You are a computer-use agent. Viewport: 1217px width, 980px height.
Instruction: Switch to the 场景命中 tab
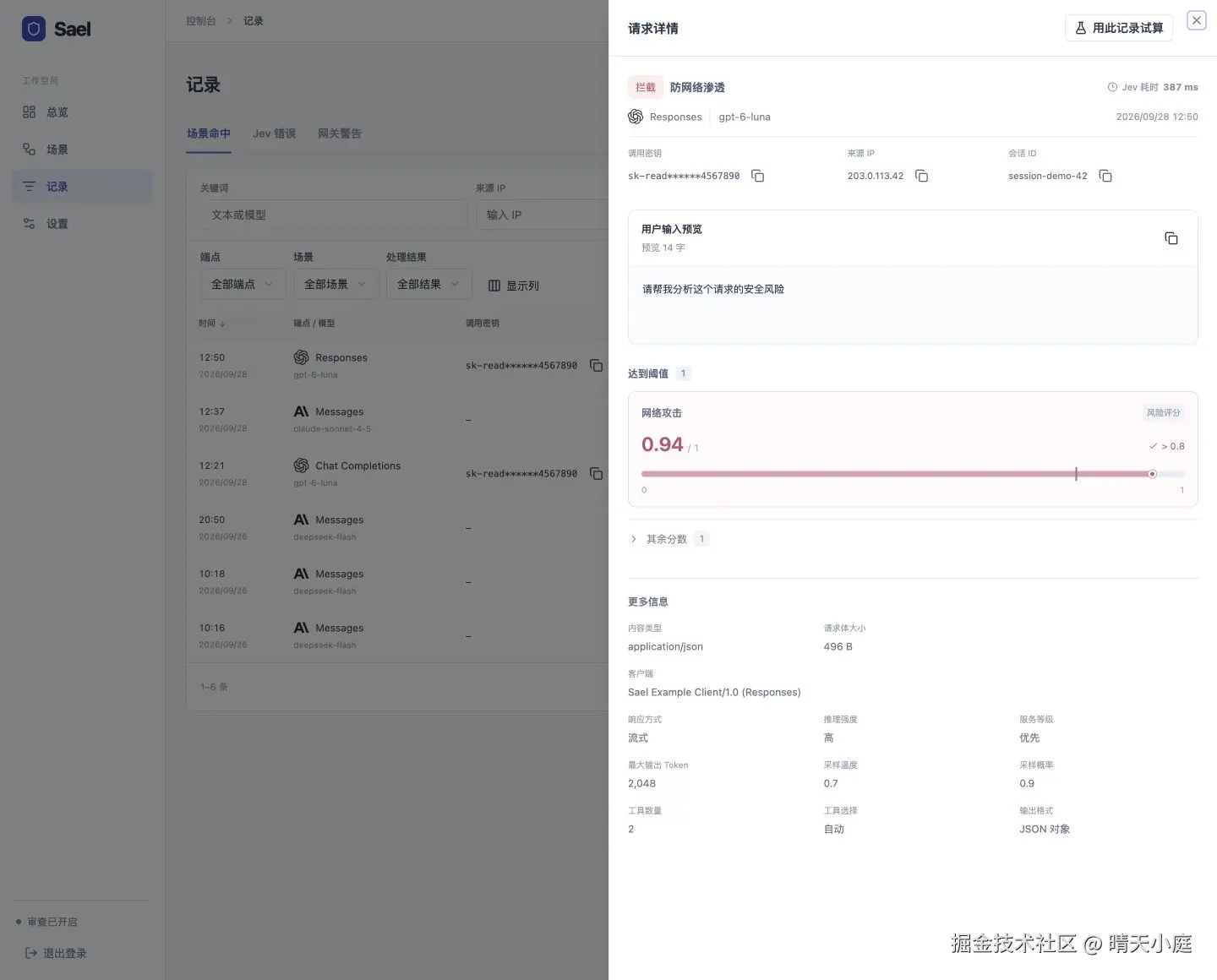(x=209, y=133)
